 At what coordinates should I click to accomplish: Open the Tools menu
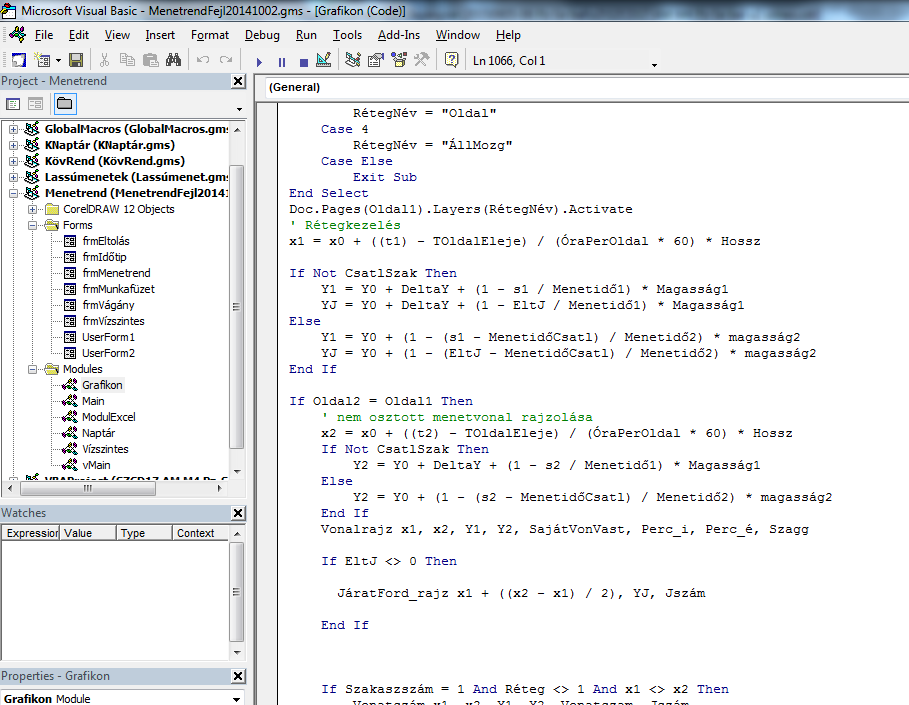[x=347, y=35]
